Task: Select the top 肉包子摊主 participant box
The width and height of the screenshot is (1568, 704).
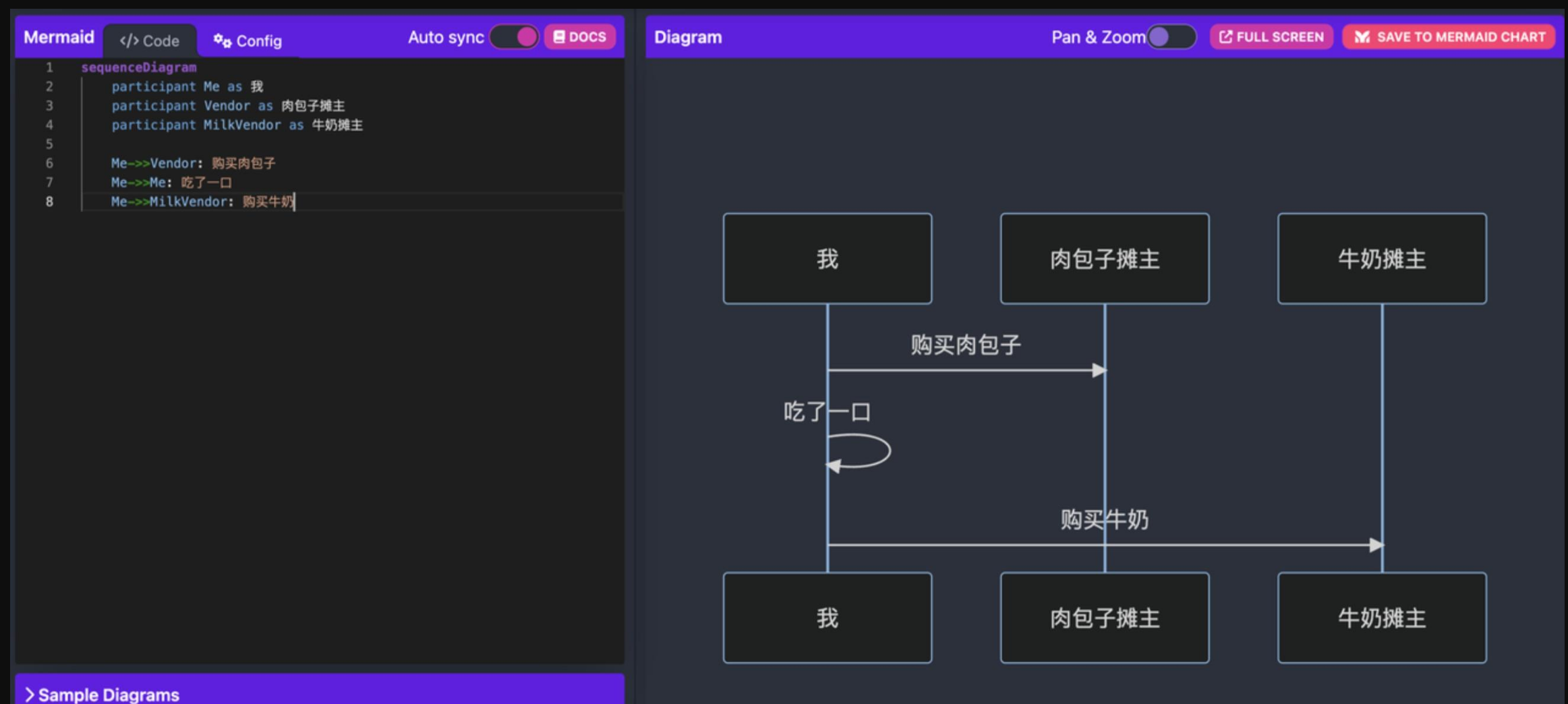Action: click(1104, 259)
